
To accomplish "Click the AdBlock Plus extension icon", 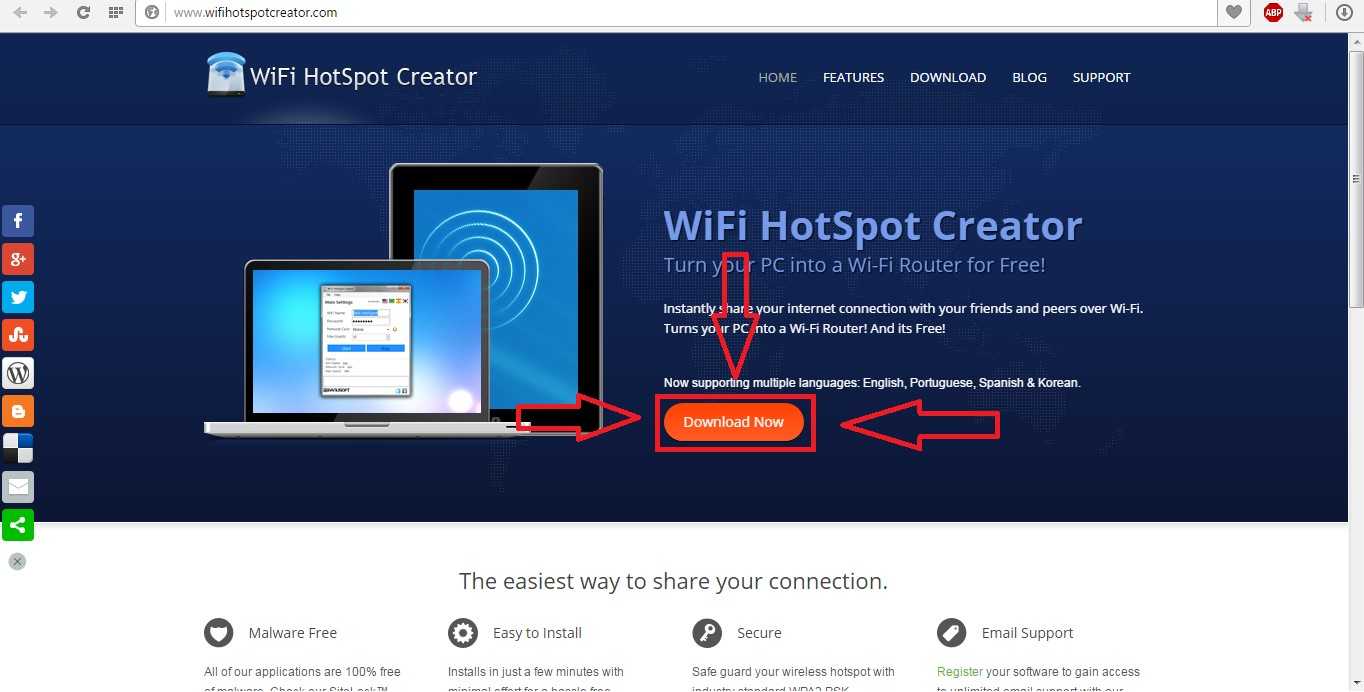I will tap(1273, 13).
